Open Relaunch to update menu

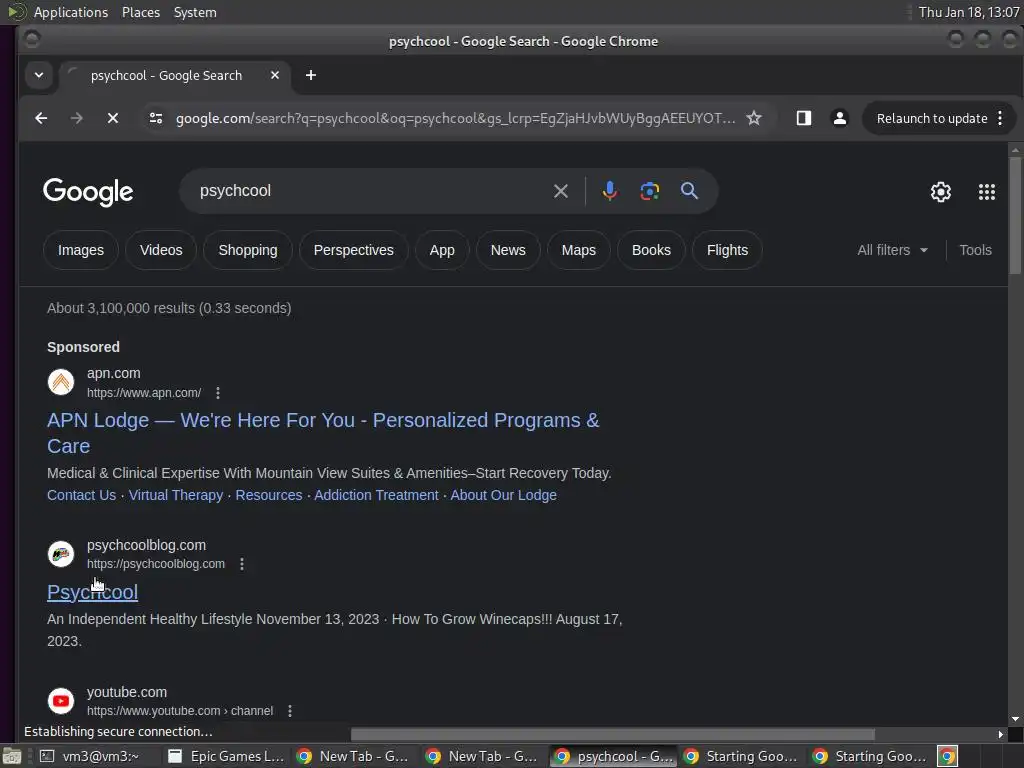938,118
